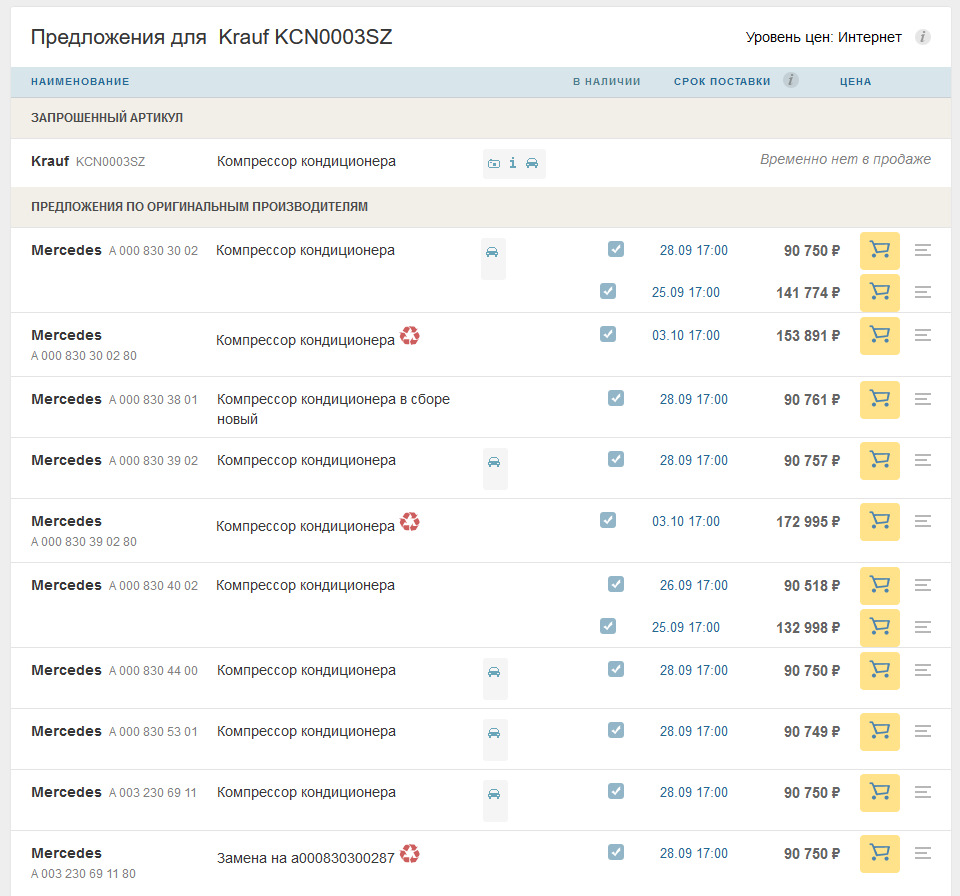
Task: Add 172 995 ₽ offer to cart
Action: click(x=880, y=522)
